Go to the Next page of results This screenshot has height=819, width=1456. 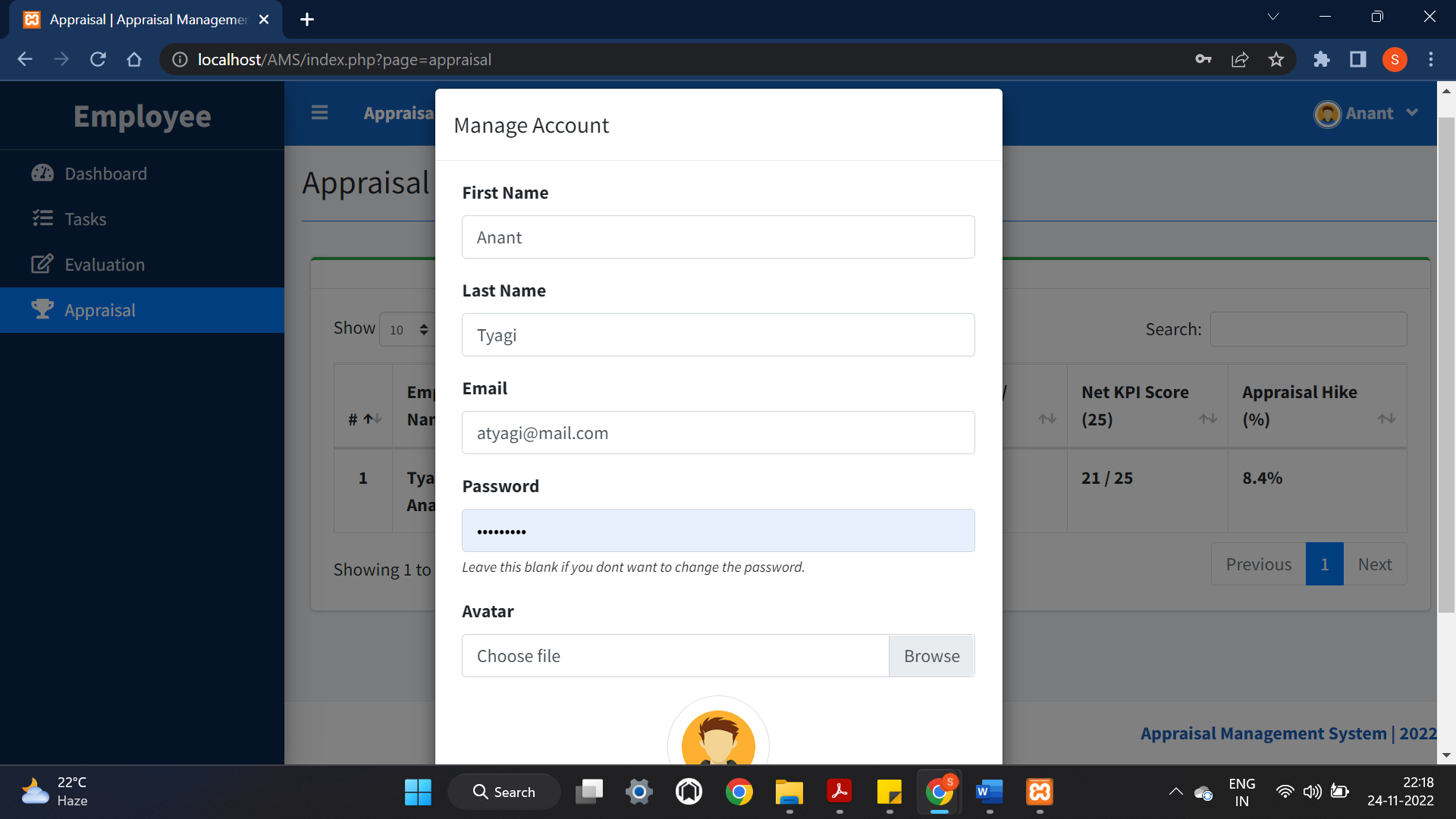pyautogui.click(x=1376, y=563)
